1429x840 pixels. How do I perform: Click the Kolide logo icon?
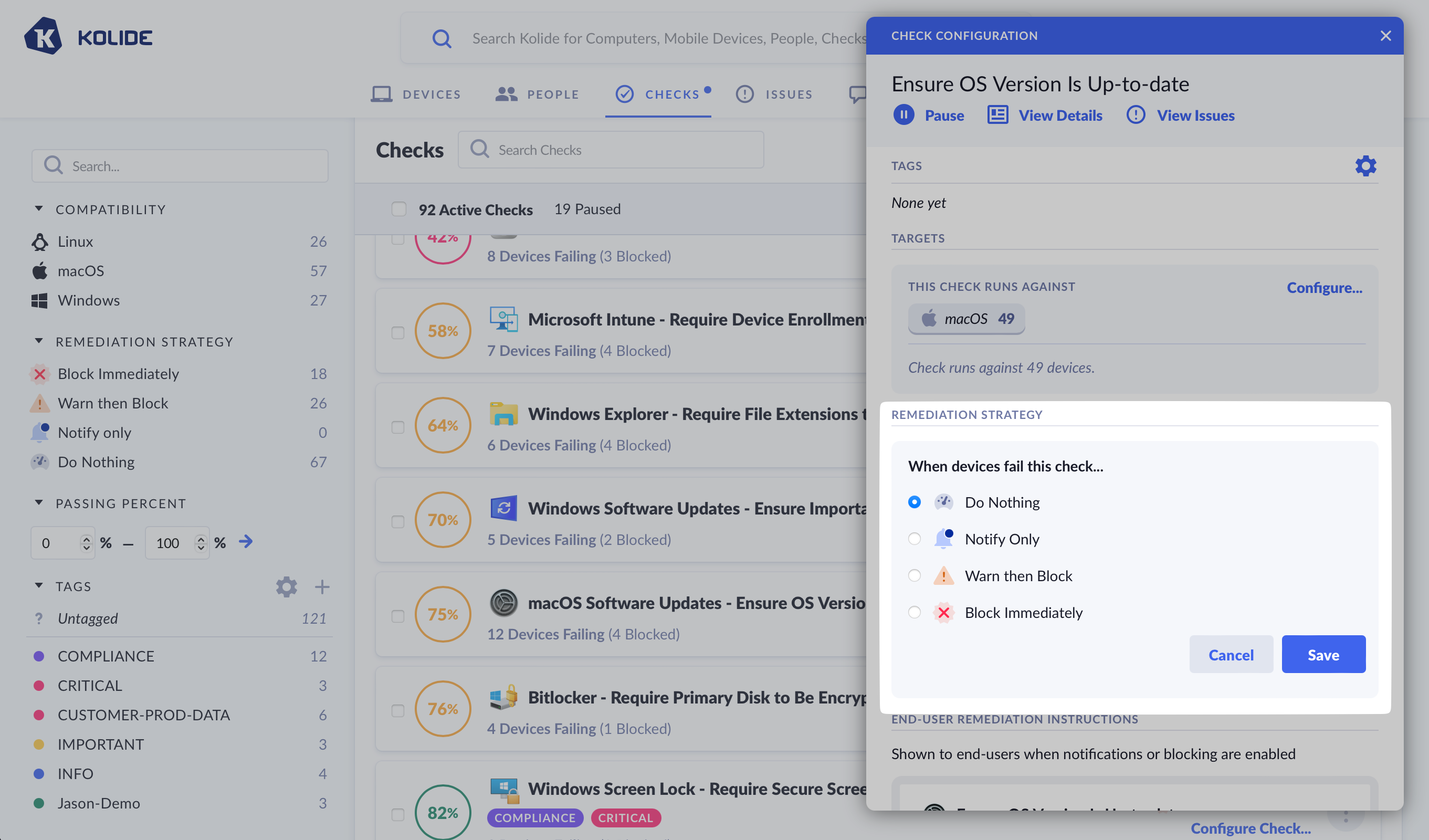tap(43, 36)
